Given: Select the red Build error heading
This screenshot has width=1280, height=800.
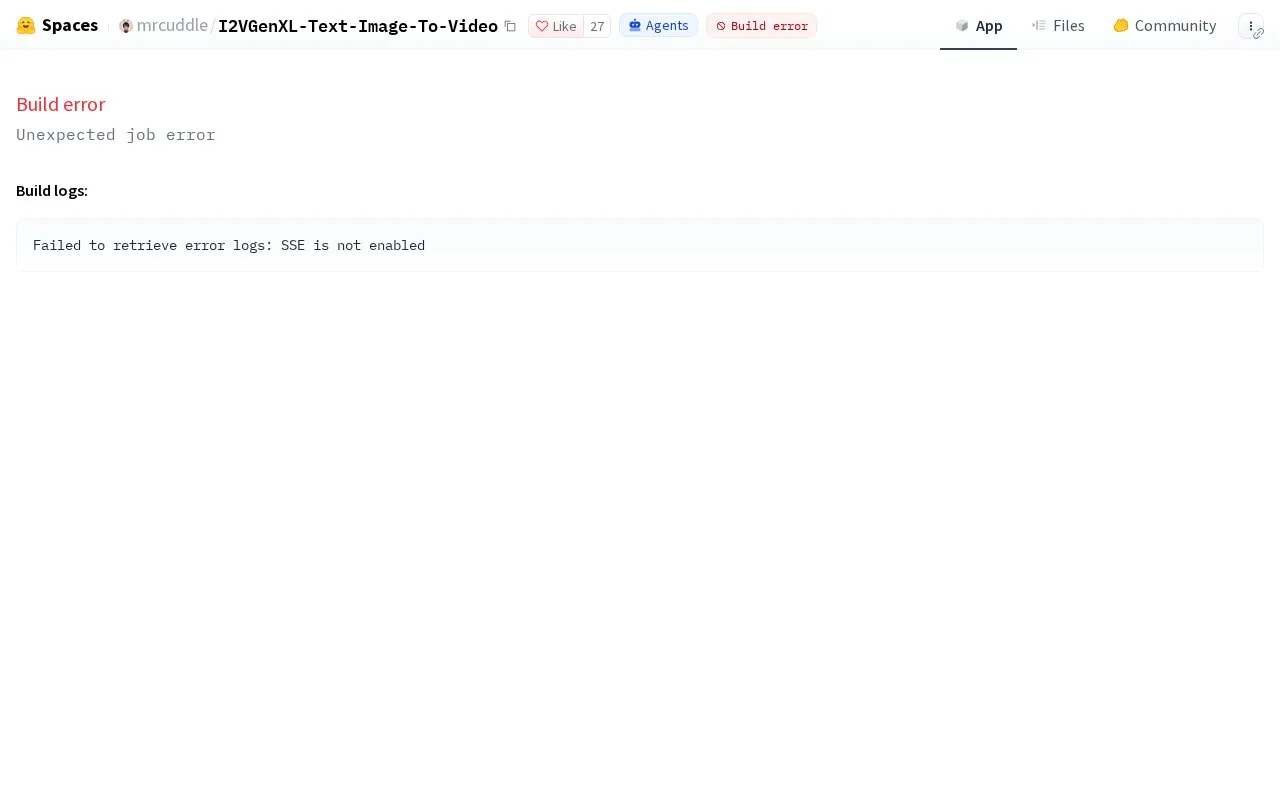Looking at the screenshot, I should [61, 104].
